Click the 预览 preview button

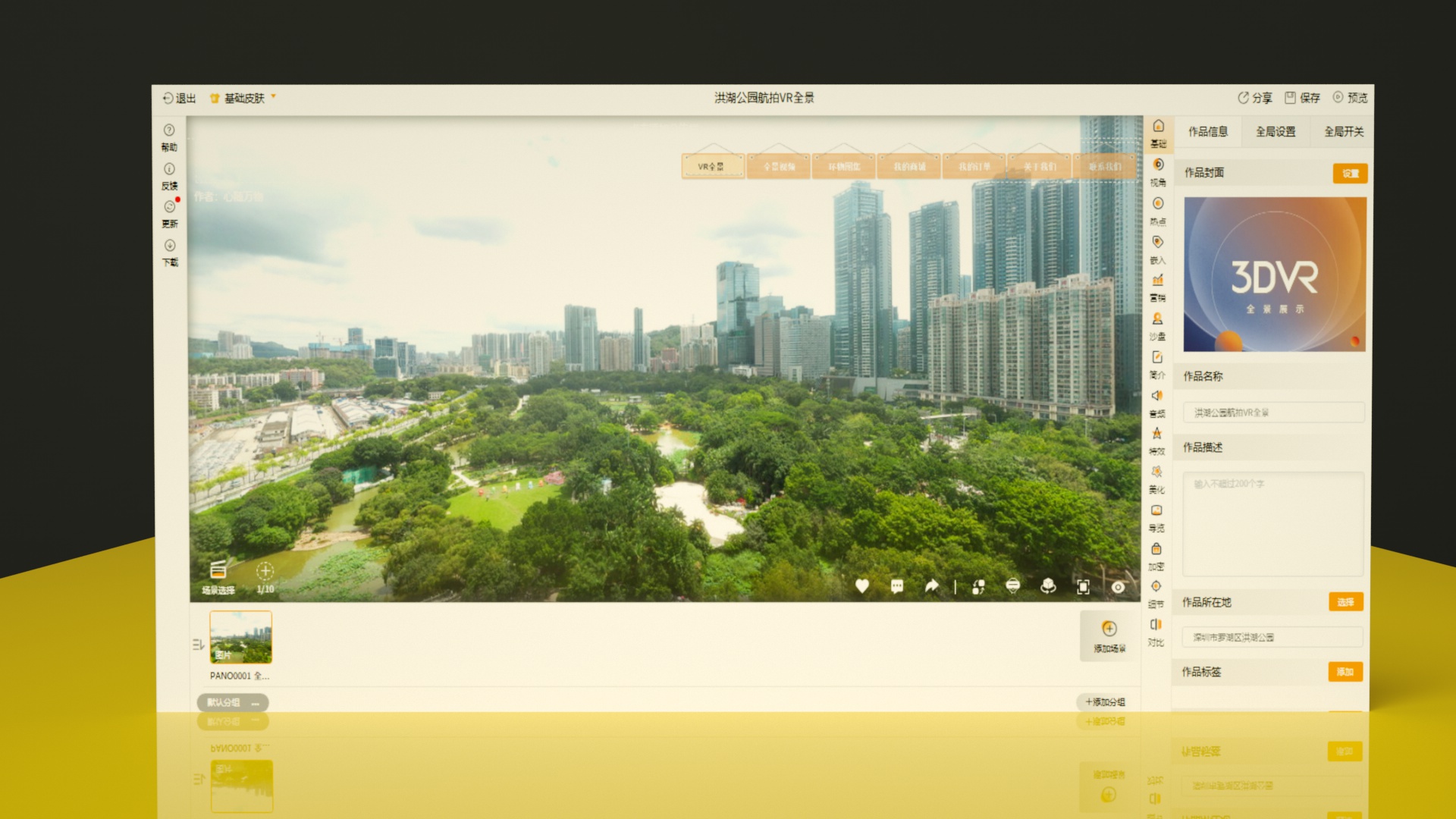1350,98
